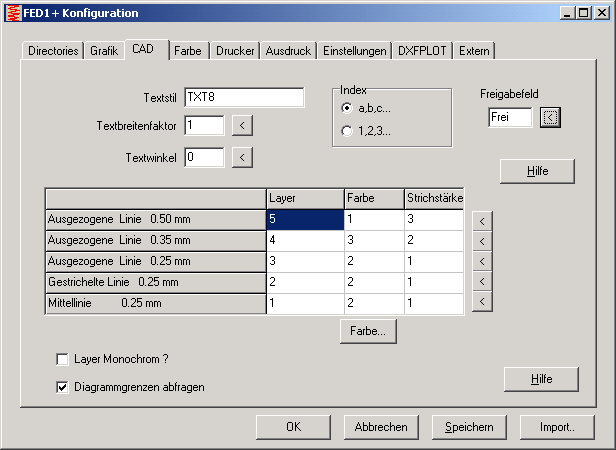Open color picker with Farbe... button
Image resolution: width=616 pixels, height=450 pixels.
point(370,330)
